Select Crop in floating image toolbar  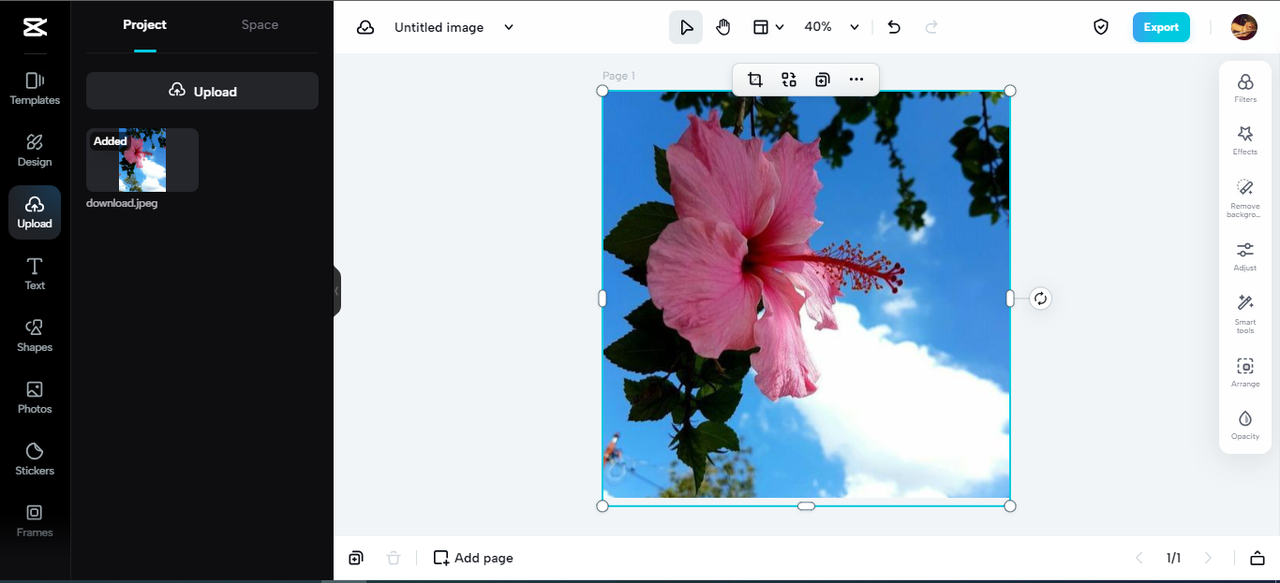pyautogui.click(x=755, y=80)
